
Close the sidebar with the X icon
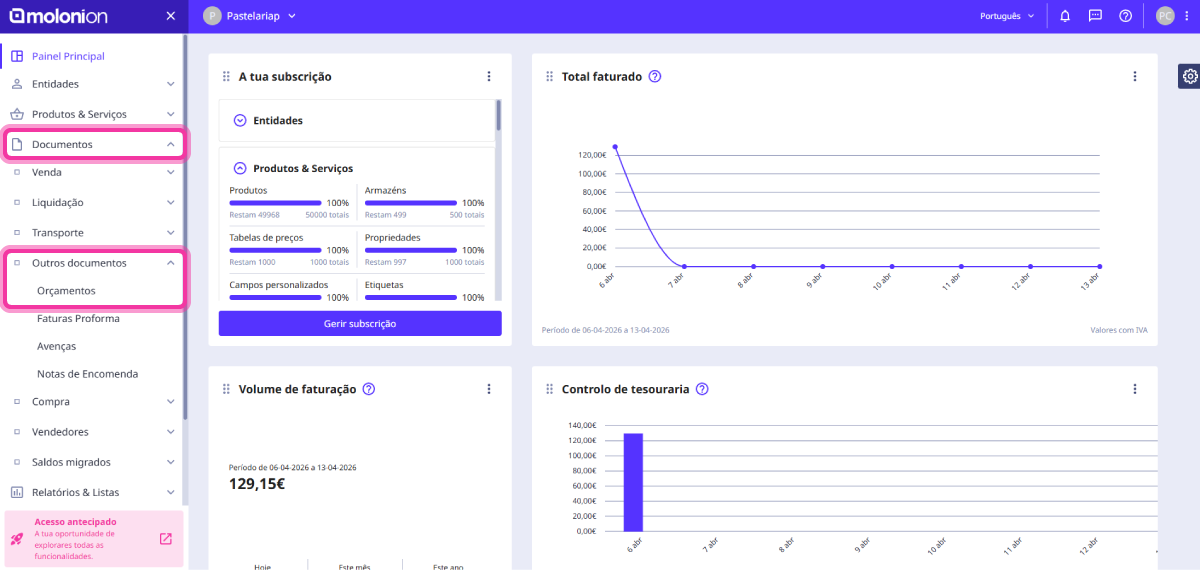(170, 16)
